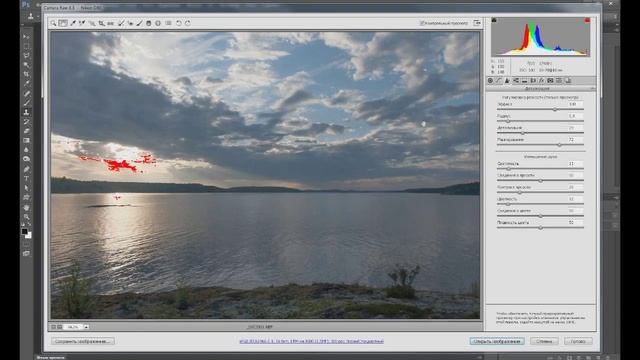The height and width of the screenshot is (360, 640).
Task: Click the Done button
Action: (578, 341)
